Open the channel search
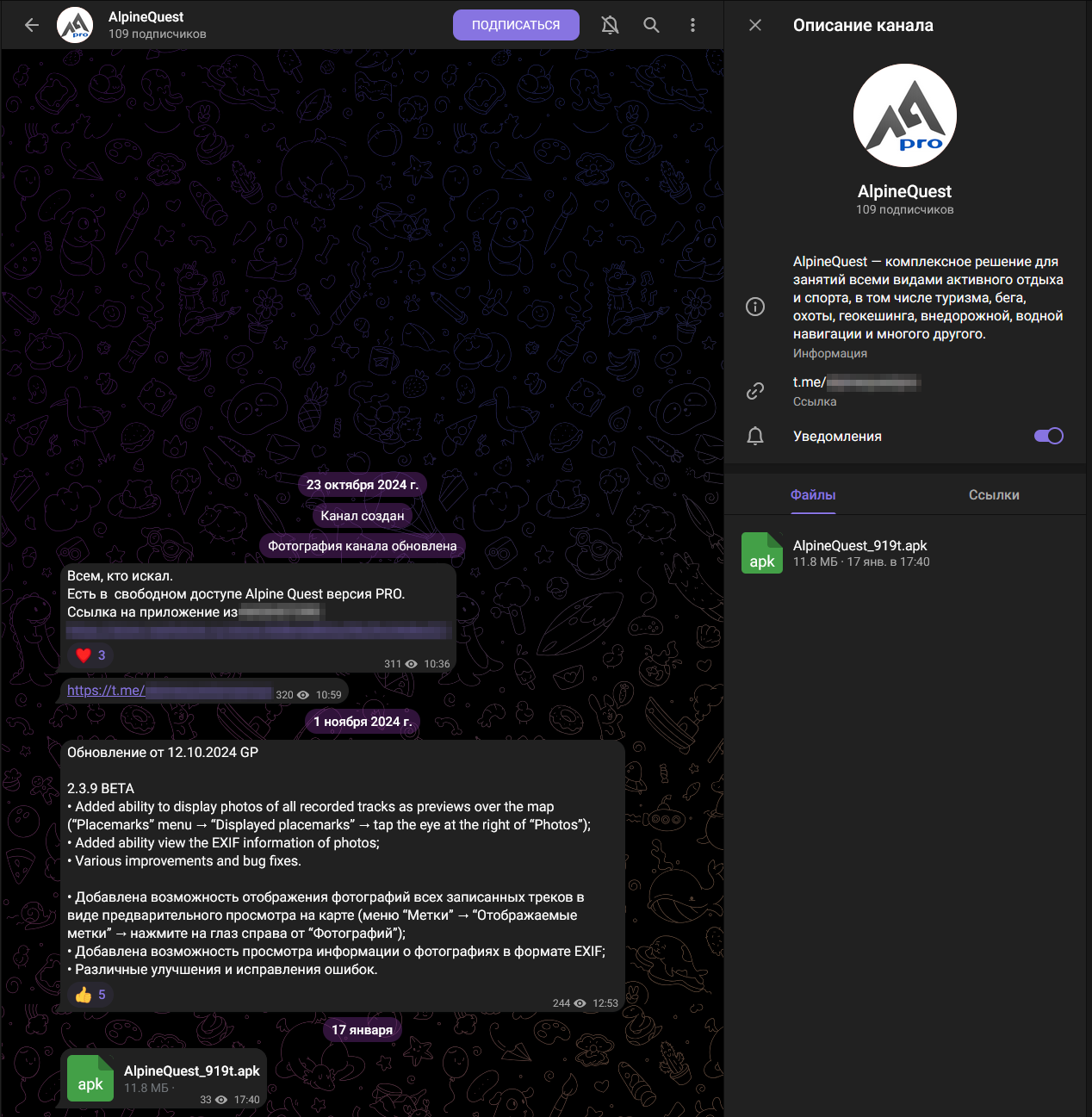 click(651, 25)
